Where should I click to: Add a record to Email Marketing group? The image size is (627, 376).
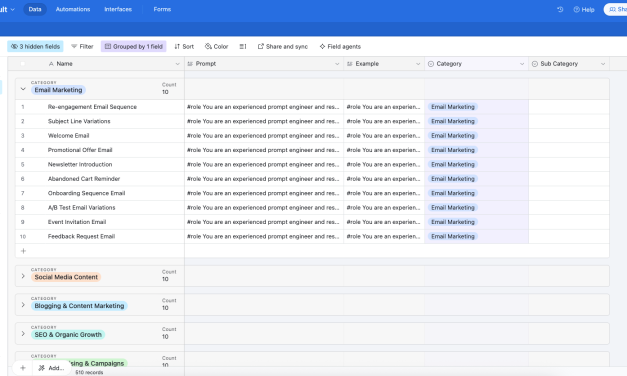click(x=23, y=251)
